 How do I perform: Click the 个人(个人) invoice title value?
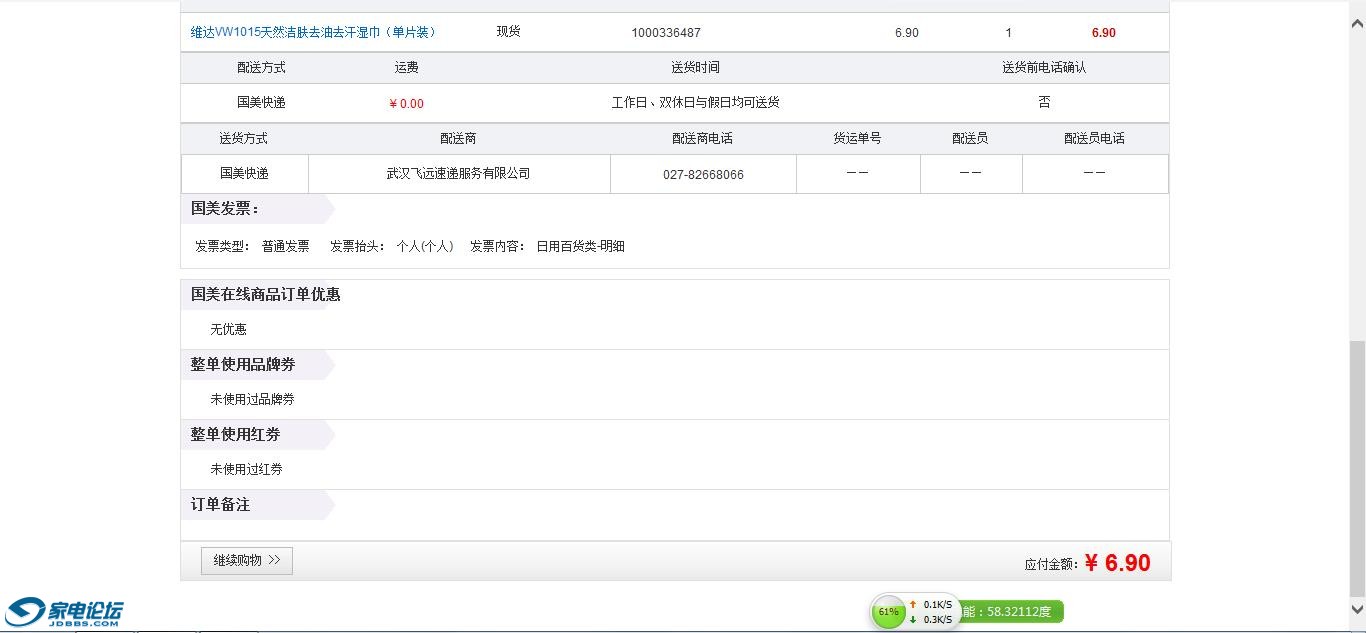425,246
